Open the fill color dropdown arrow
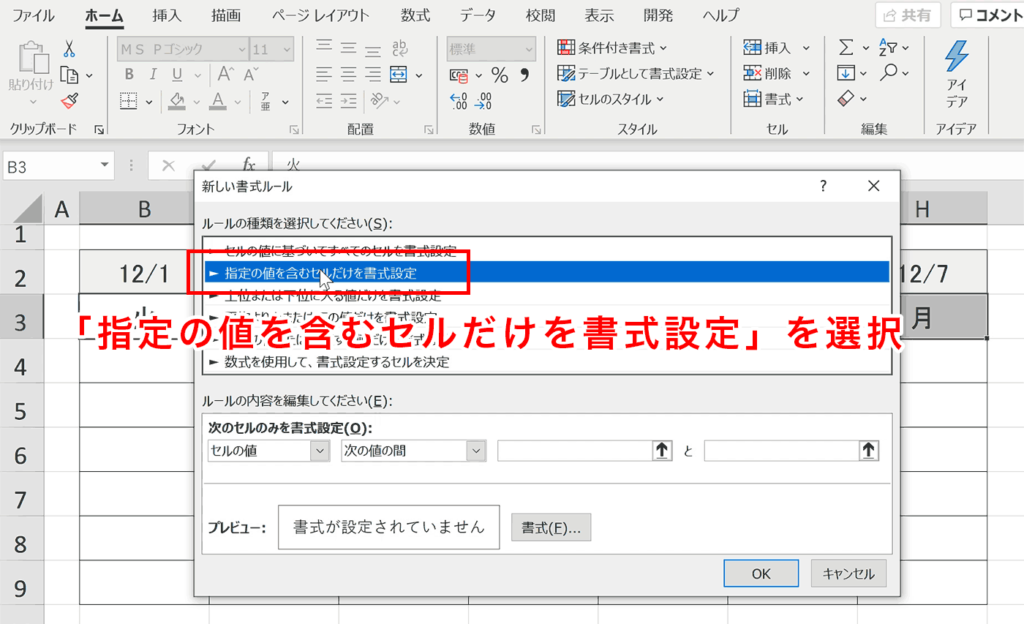Viewport: 1024px width, 624px height. [196, 102]
